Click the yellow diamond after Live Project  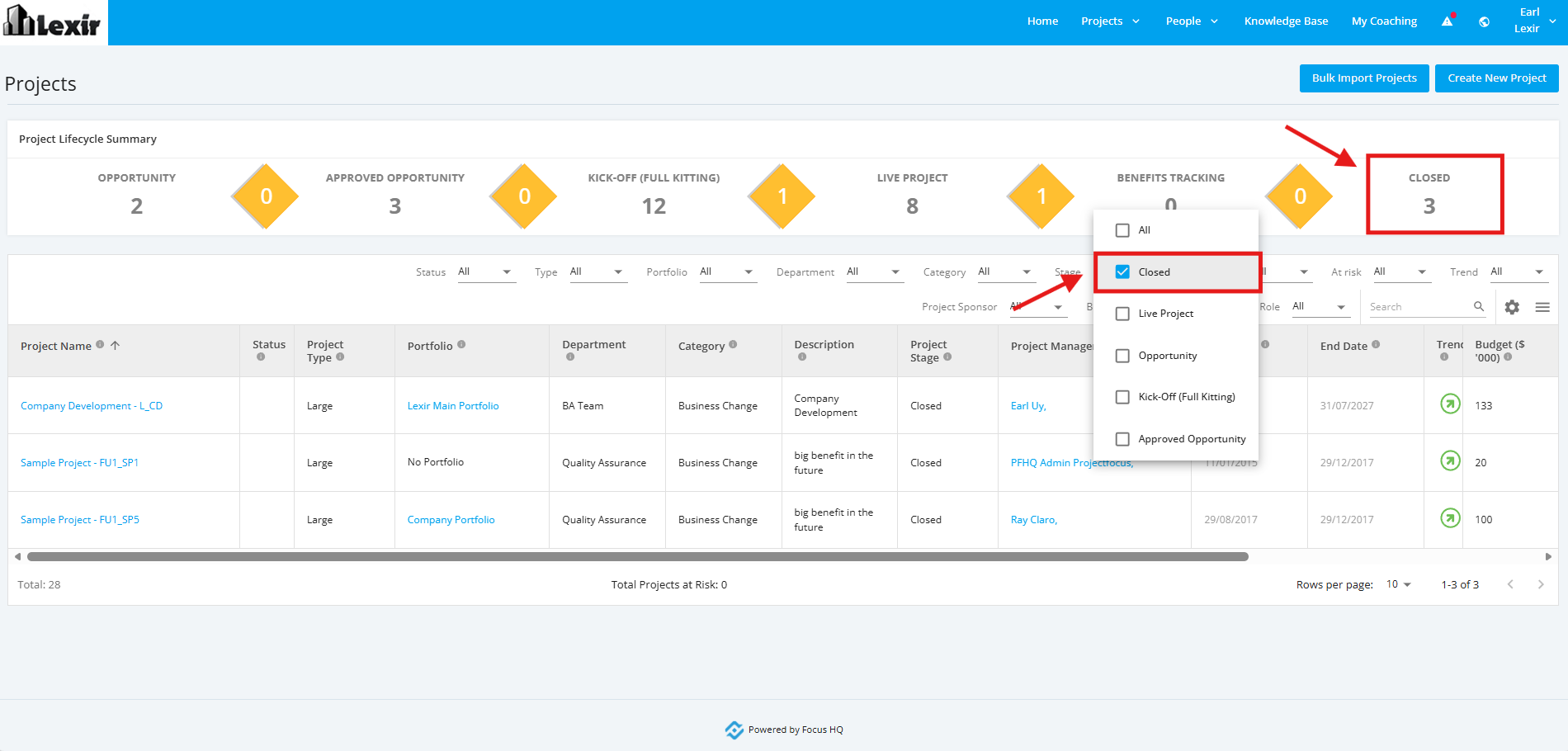coord(1041,196)
